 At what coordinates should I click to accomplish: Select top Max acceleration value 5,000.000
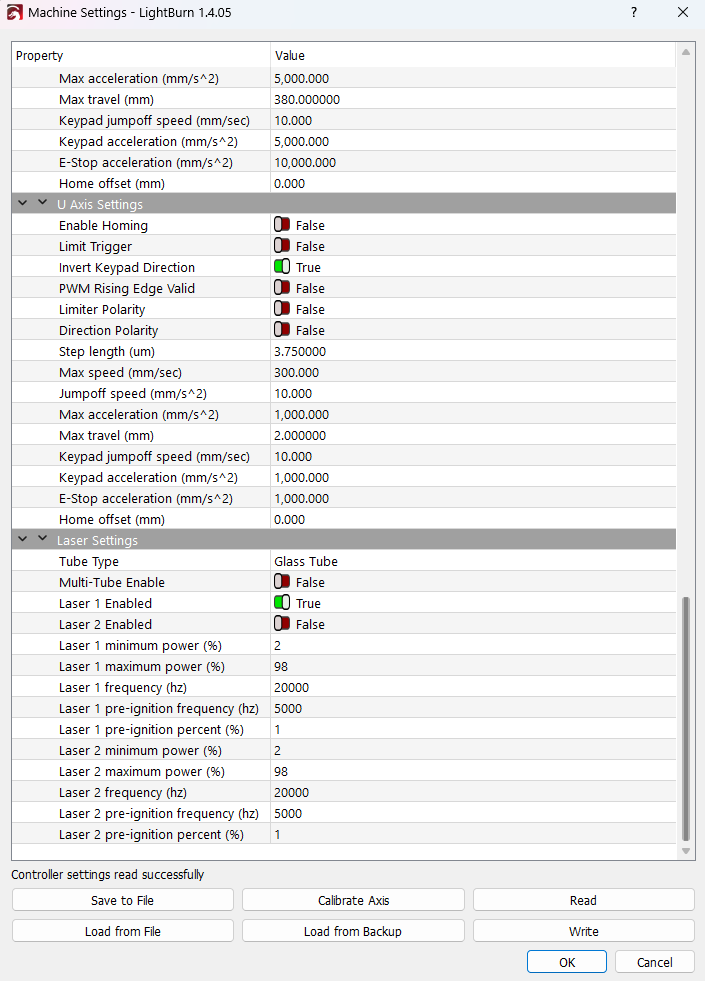click(302, 78)
